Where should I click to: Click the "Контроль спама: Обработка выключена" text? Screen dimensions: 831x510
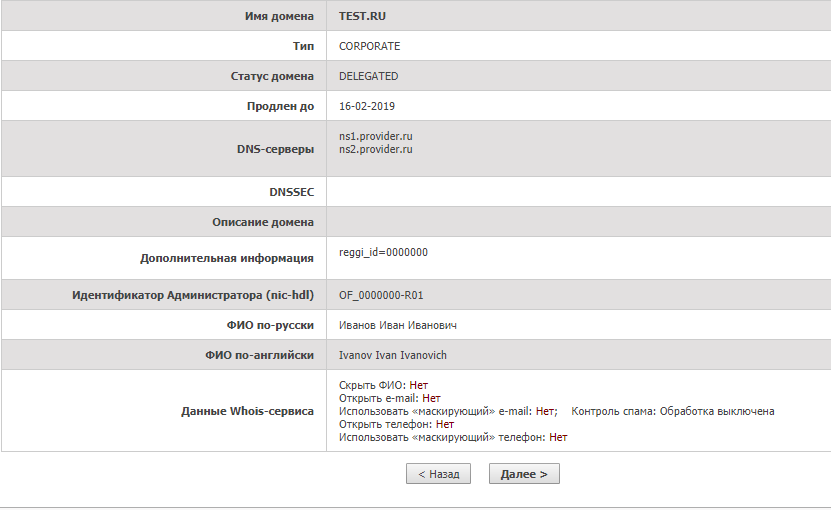click(672, 411)
